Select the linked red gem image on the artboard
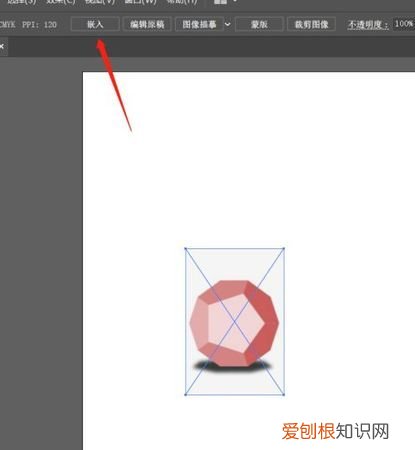 click(x=234, y=322)
